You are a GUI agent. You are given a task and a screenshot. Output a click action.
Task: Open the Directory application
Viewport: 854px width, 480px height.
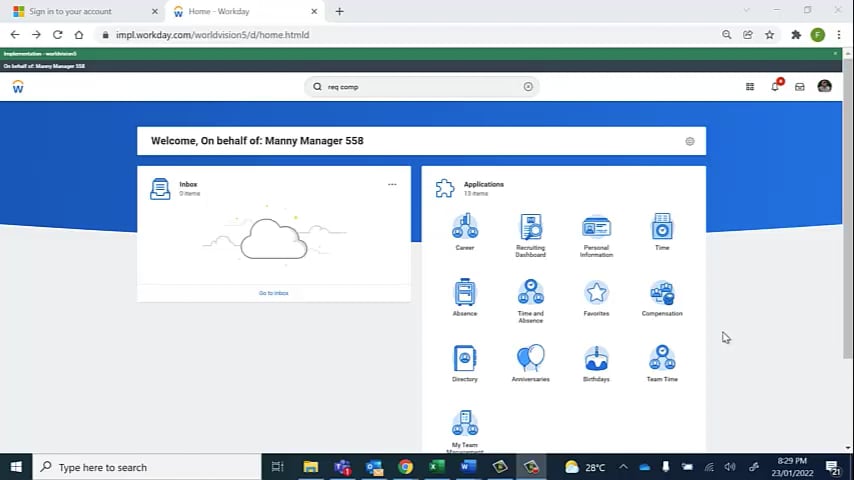pos(465,363)
